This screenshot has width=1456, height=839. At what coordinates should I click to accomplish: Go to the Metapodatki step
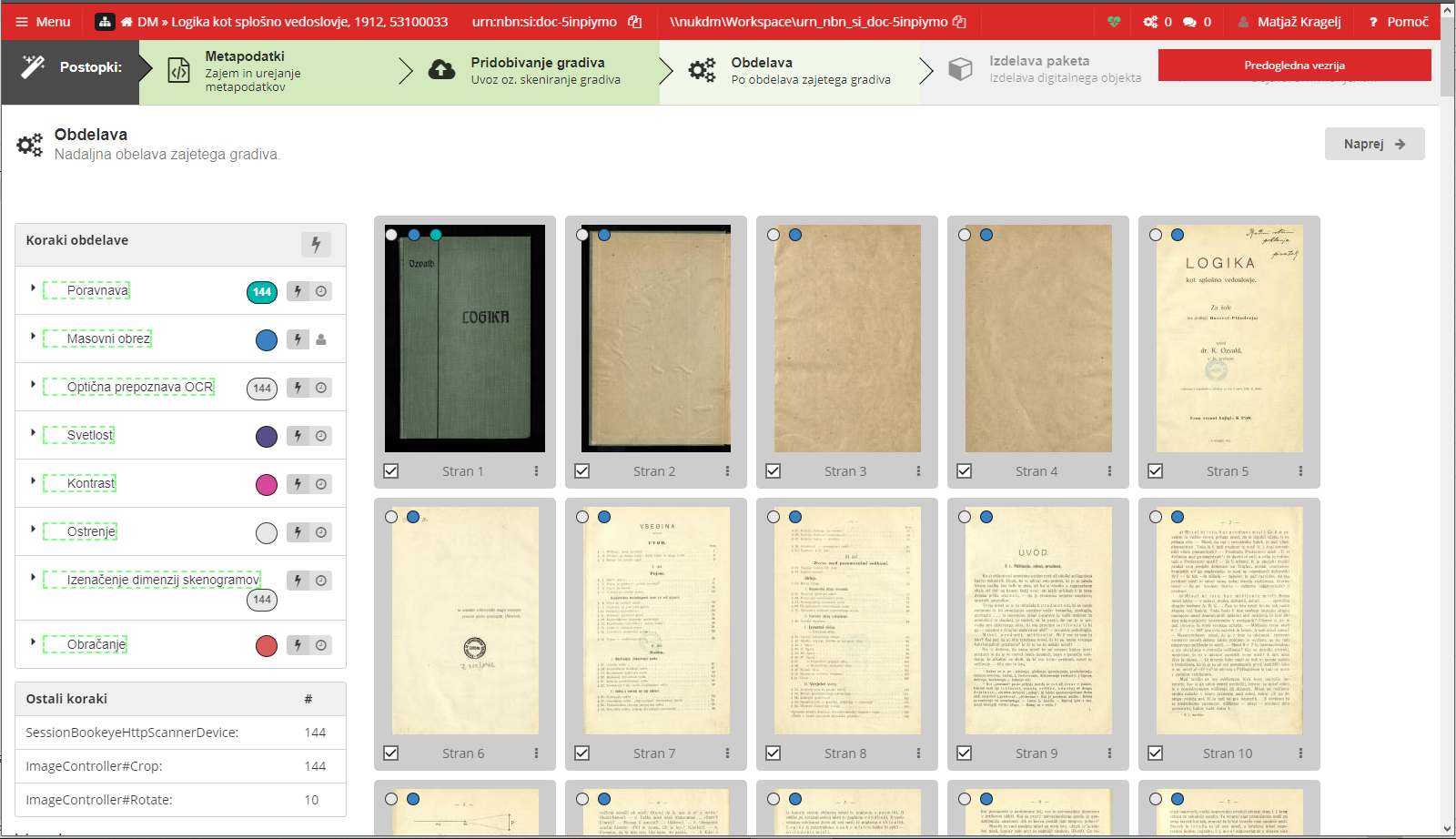coord(268,71)
